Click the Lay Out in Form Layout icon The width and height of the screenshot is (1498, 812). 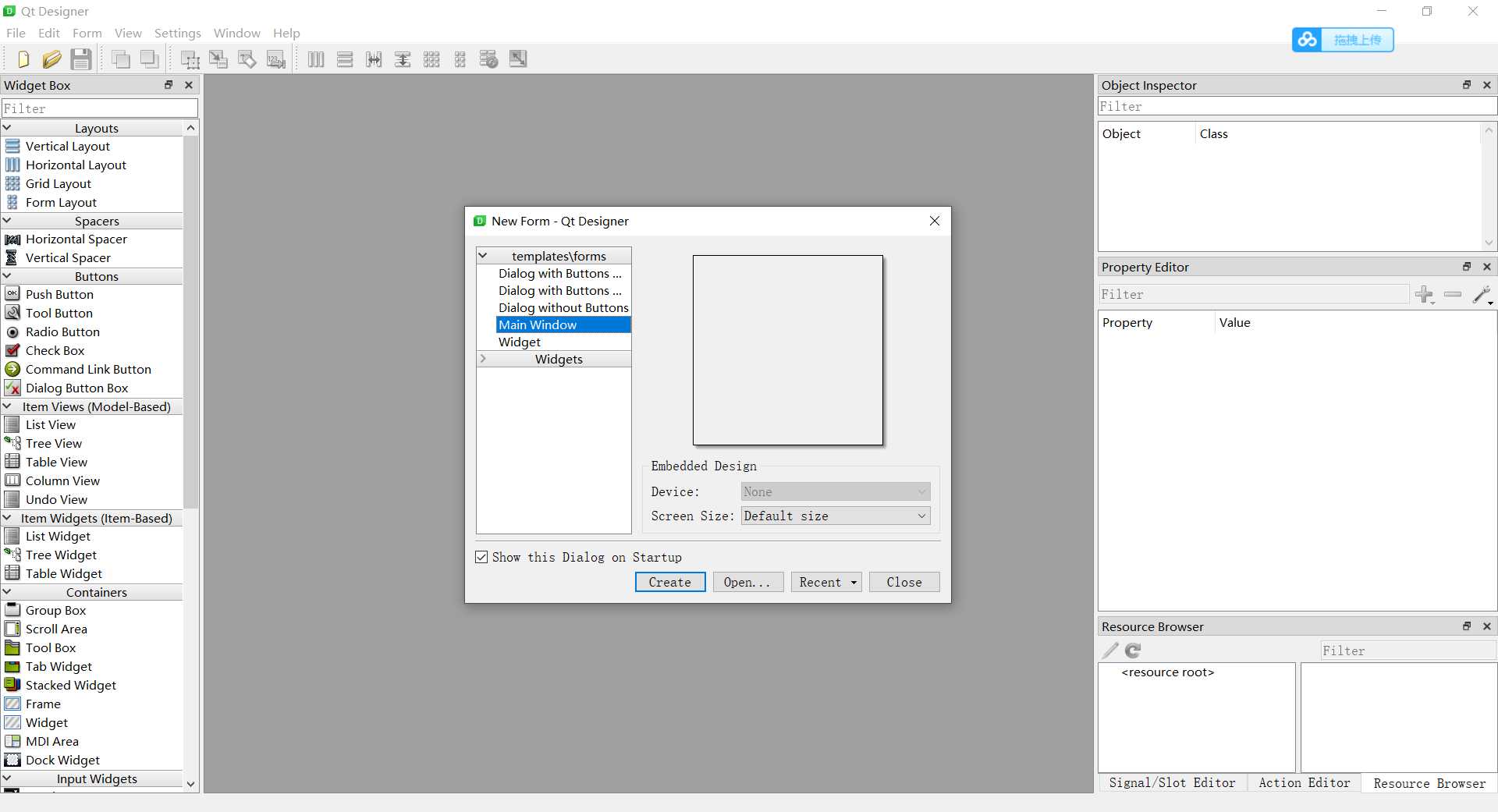(x=460, y=59)
